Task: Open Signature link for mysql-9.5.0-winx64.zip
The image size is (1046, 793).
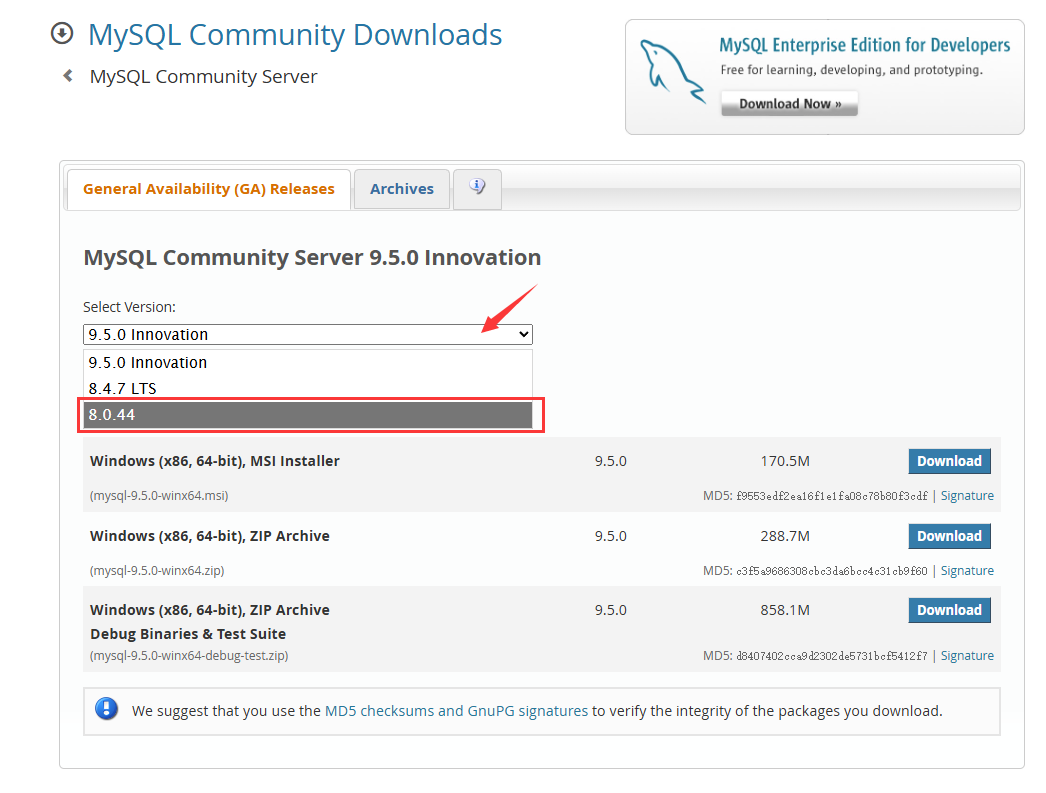Action: pyautogui.click(x=967, y=570)
